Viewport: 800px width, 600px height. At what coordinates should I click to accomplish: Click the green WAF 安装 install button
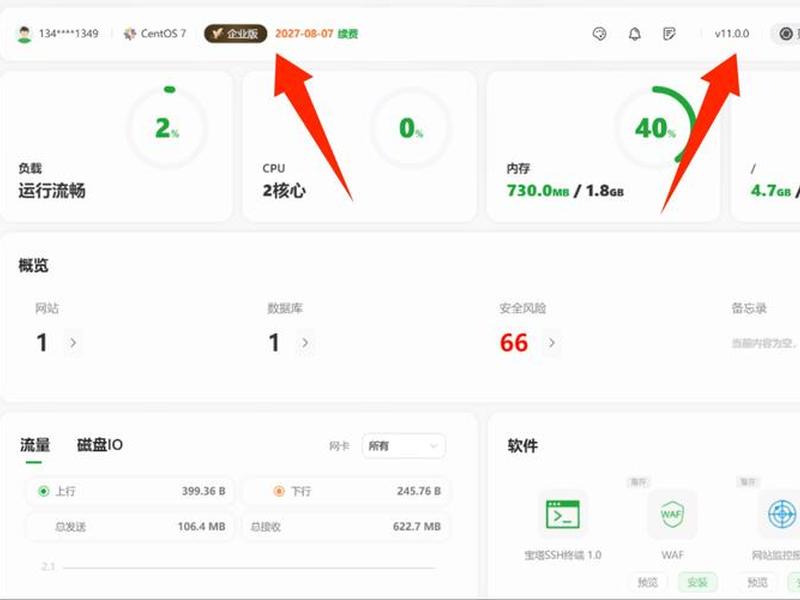pyautogui.click(x=697, y=582)
